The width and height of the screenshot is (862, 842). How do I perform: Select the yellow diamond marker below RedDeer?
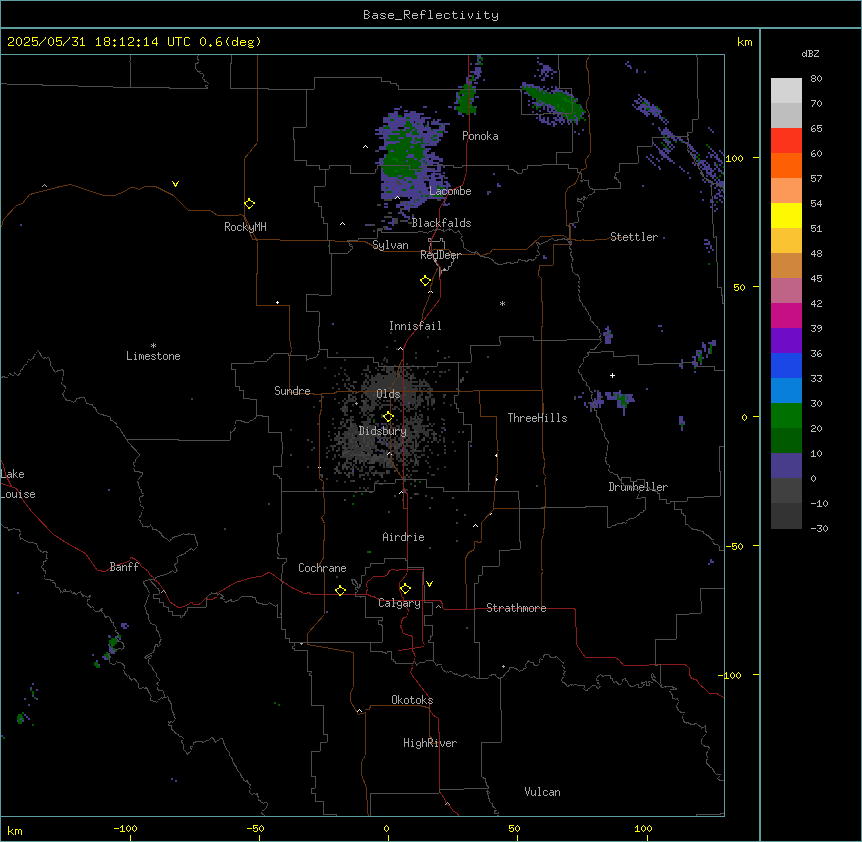pos(426,281)
